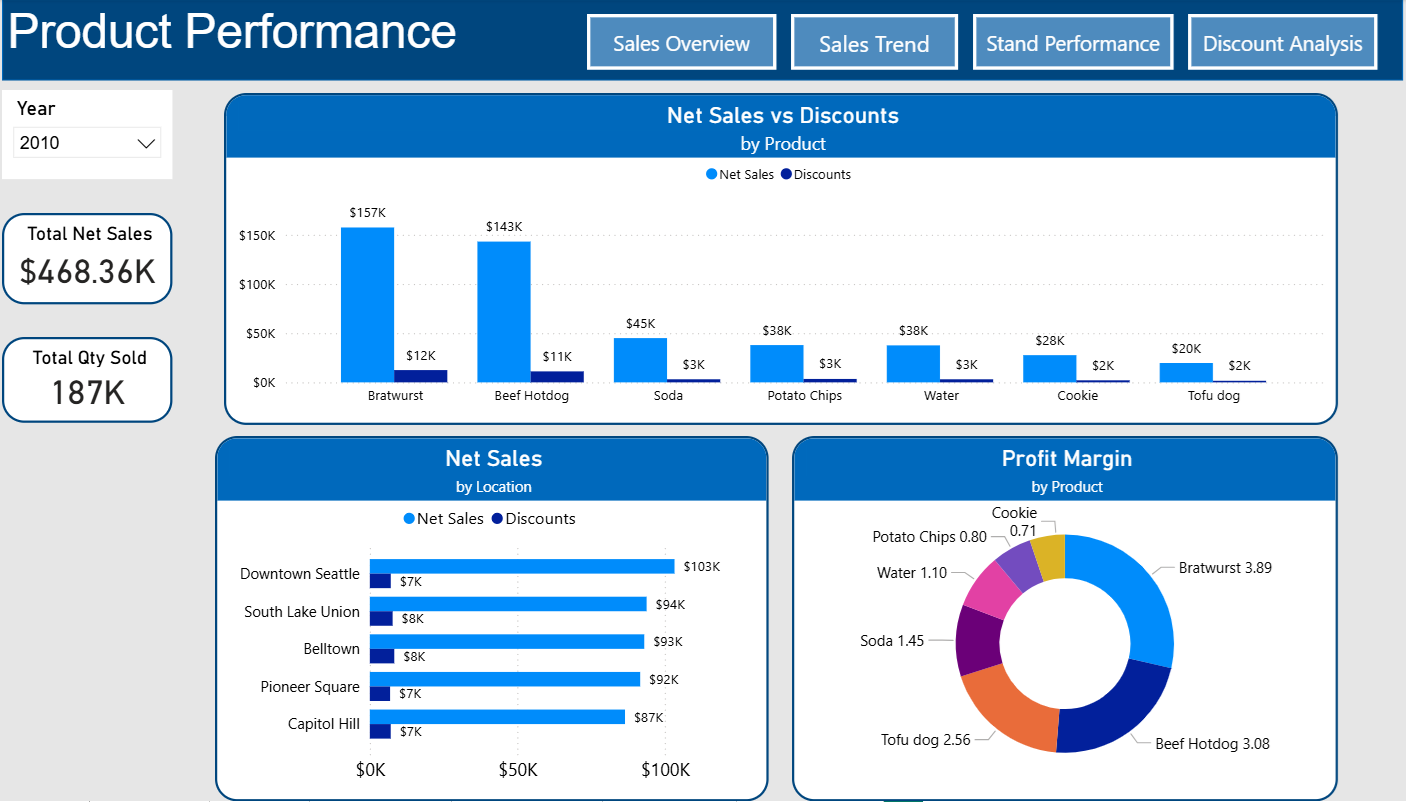This screenshot has width=1415, height=802.
Task: Switch to the Stand Performance tab
Action: coord(1072,42)
